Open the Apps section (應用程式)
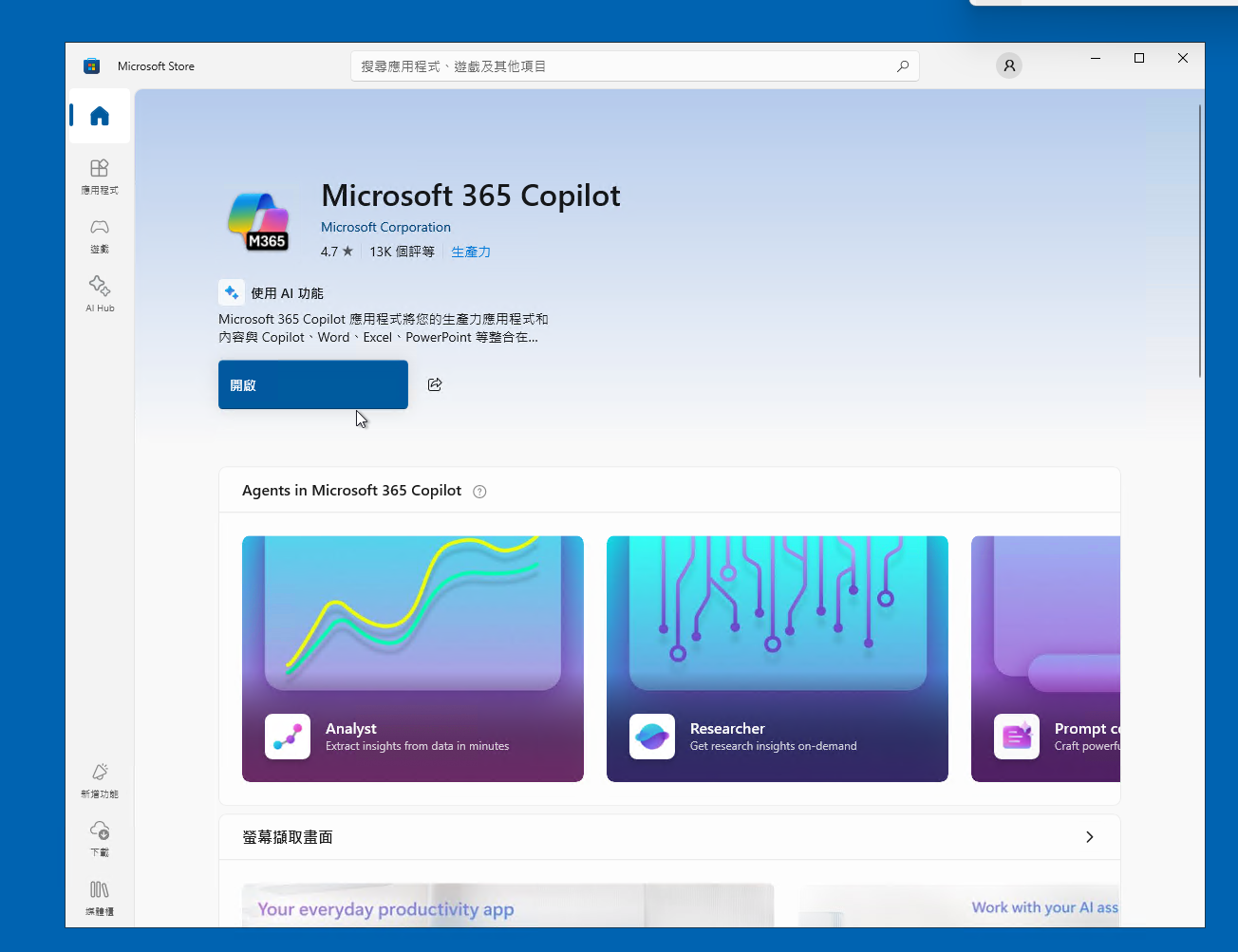Screen dimensions: 1238x952 click(100, 177)
